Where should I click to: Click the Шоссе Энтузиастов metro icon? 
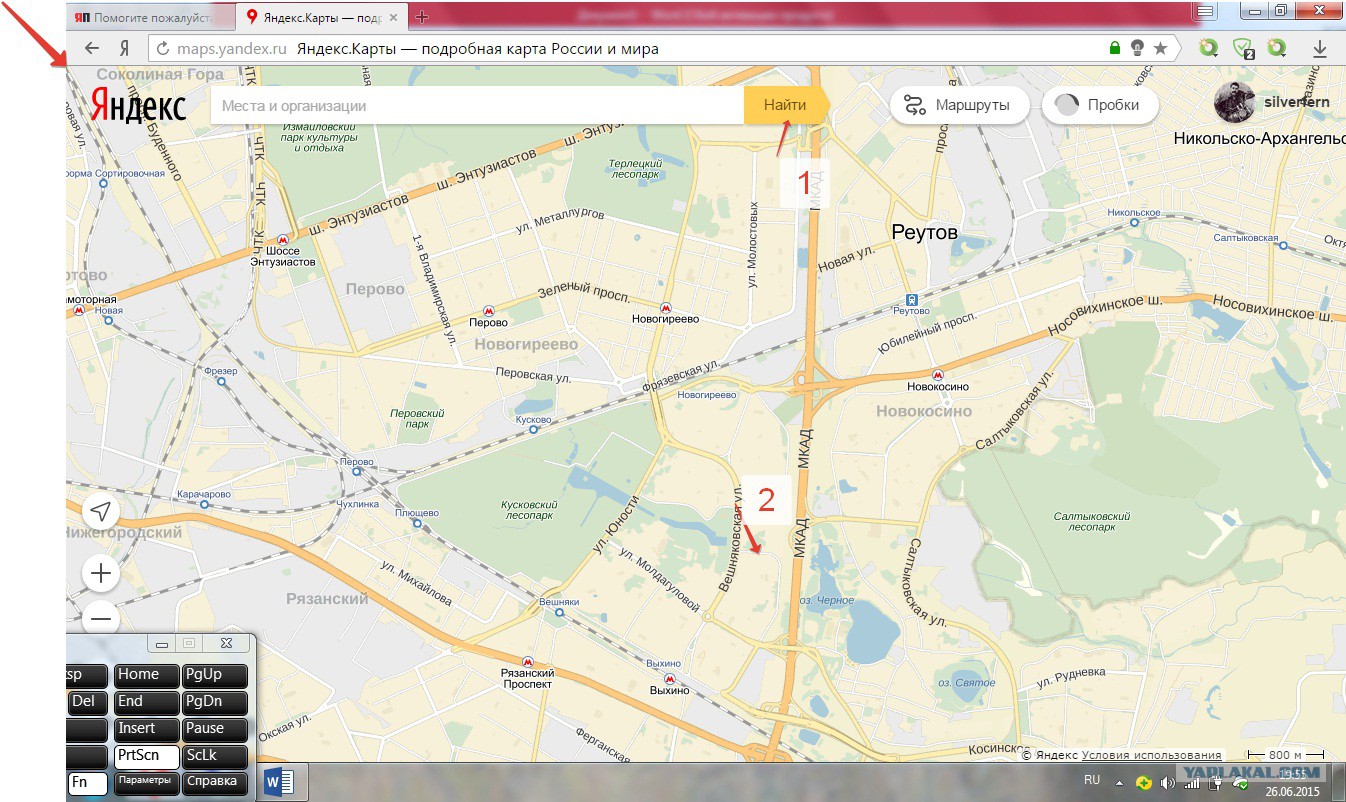pyautogui.click(x=283, y=240)
